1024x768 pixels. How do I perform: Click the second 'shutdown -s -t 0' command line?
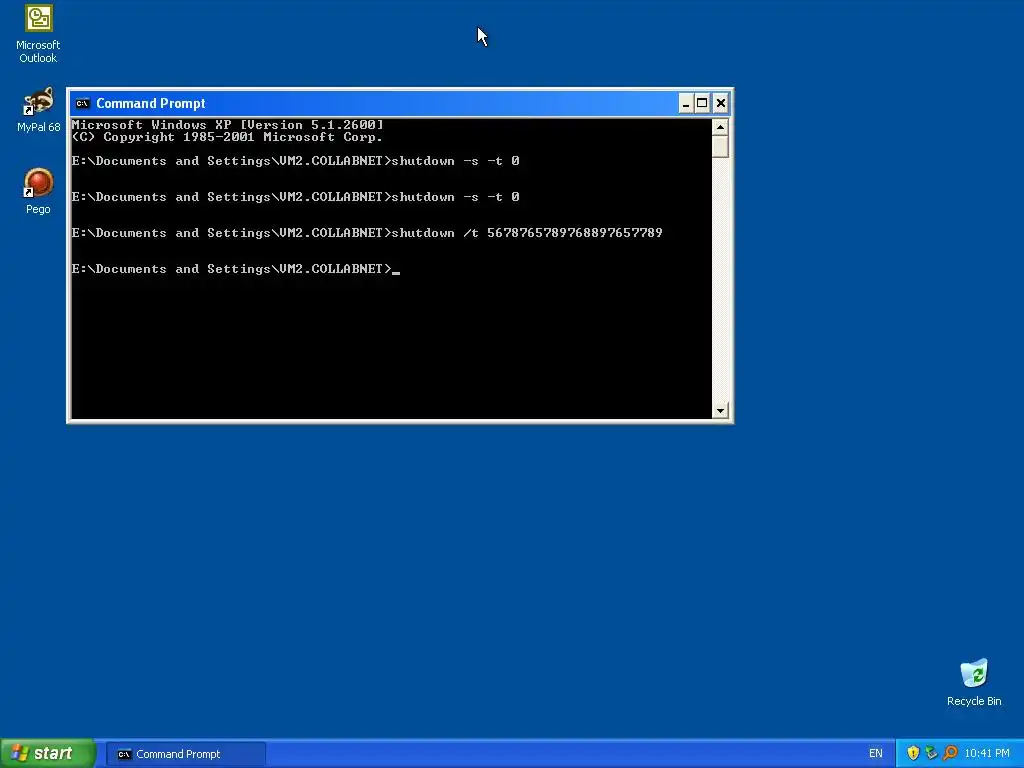click(x=295, y=197)
